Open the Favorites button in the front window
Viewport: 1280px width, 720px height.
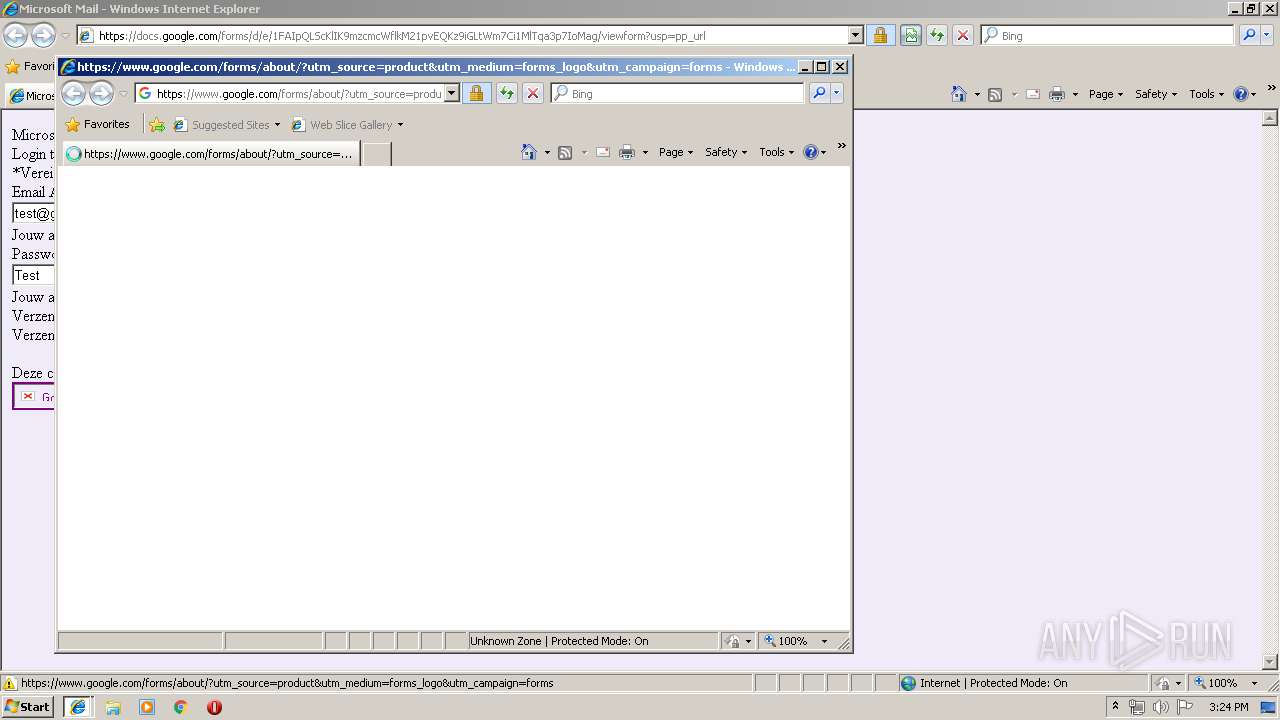[98, 125]
